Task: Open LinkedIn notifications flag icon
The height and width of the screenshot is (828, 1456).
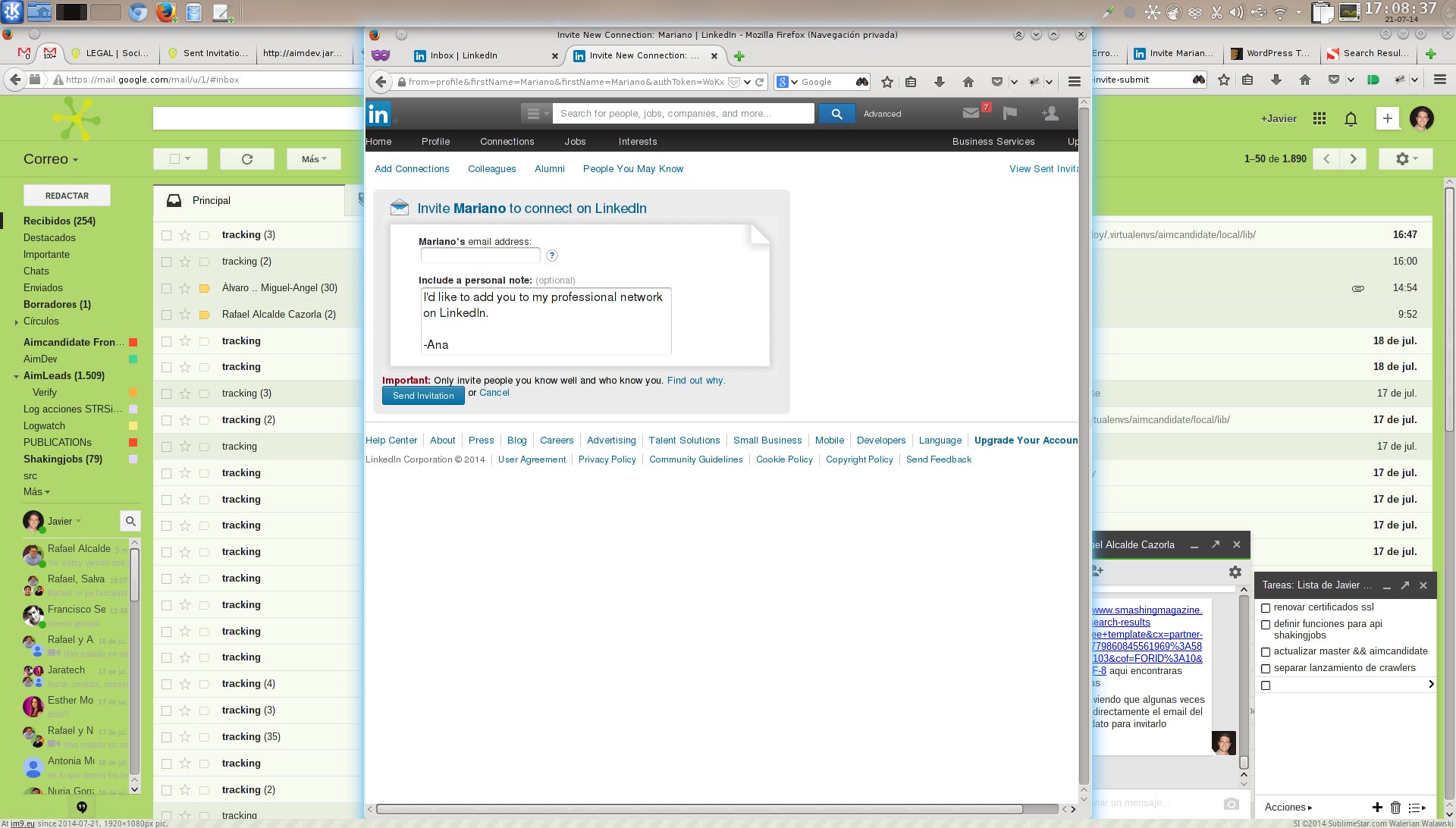Action: (1010, 113)
